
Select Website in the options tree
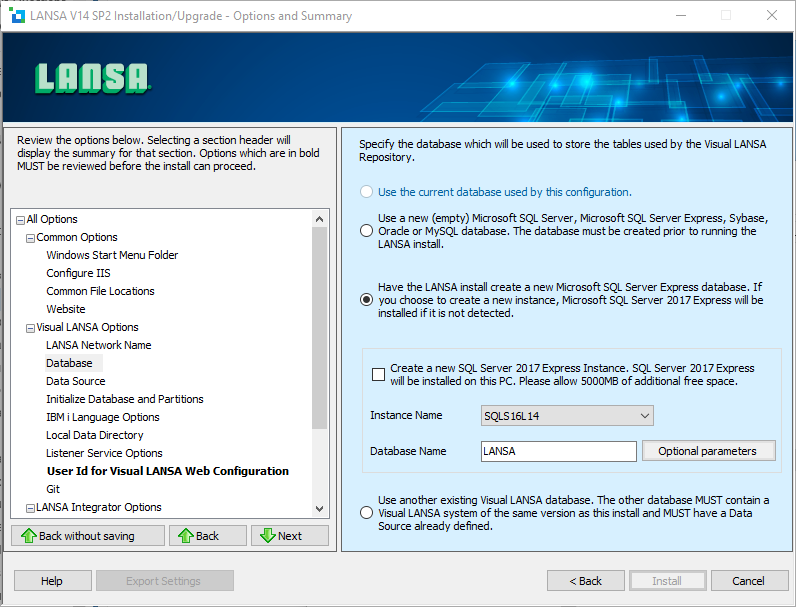point(65,309)
